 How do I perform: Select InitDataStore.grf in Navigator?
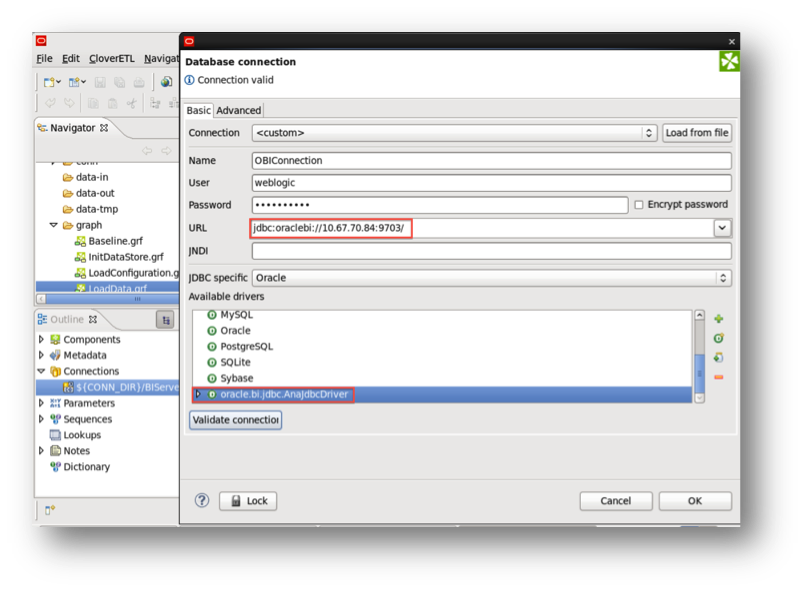pyautogui.click(x=126, y=257)
